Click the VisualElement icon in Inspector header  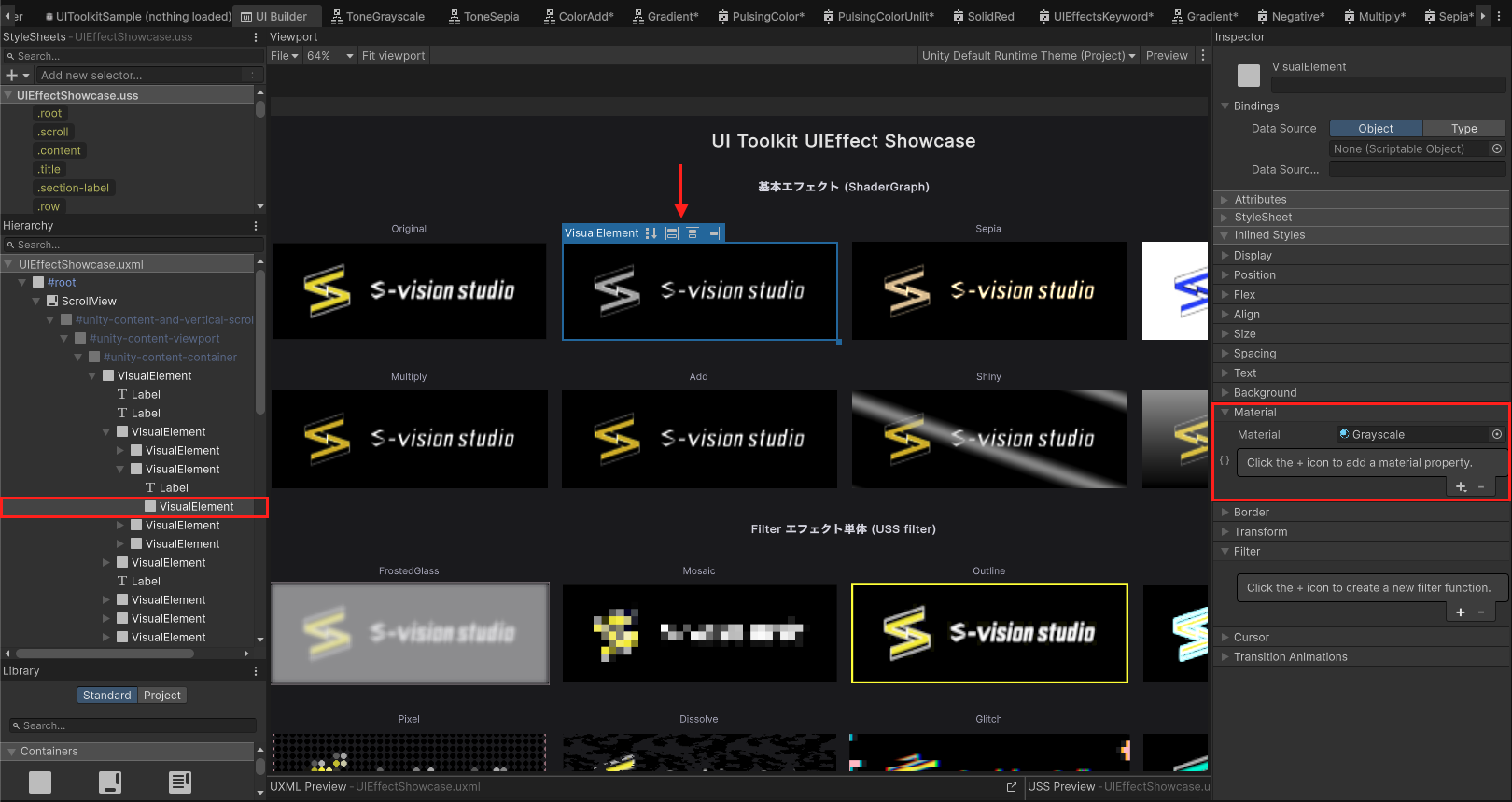coord(1248,76)
